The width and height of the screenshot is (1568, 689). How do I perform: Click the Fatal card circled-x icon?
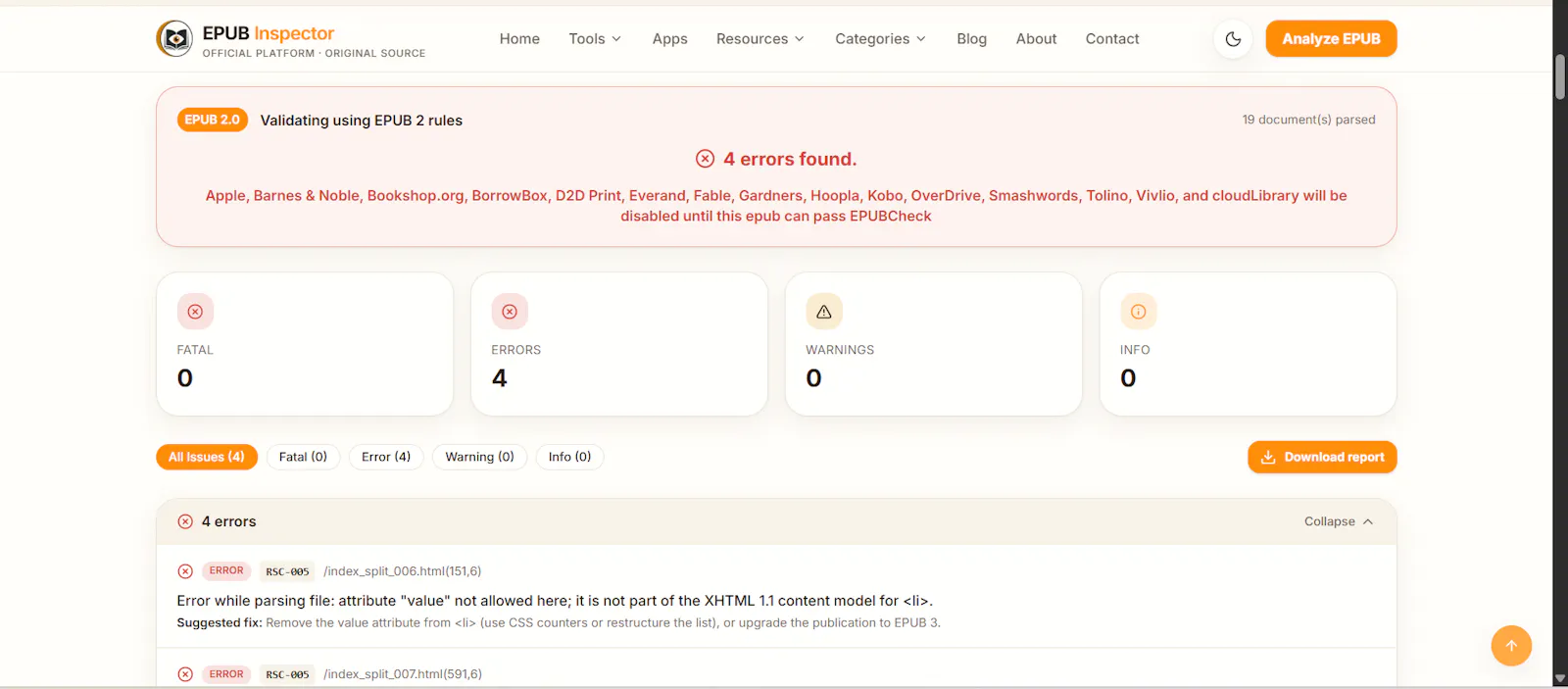click(x=195, y=312)
